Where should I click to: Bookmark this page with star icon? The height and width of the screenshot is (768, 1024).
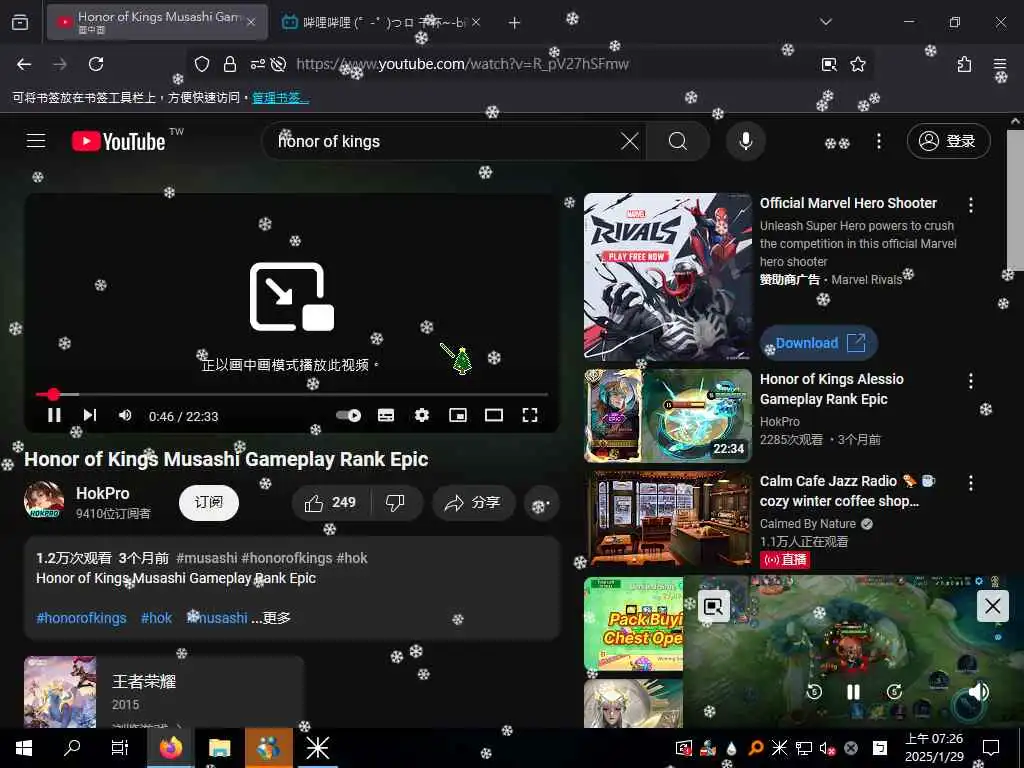(857, 64)
